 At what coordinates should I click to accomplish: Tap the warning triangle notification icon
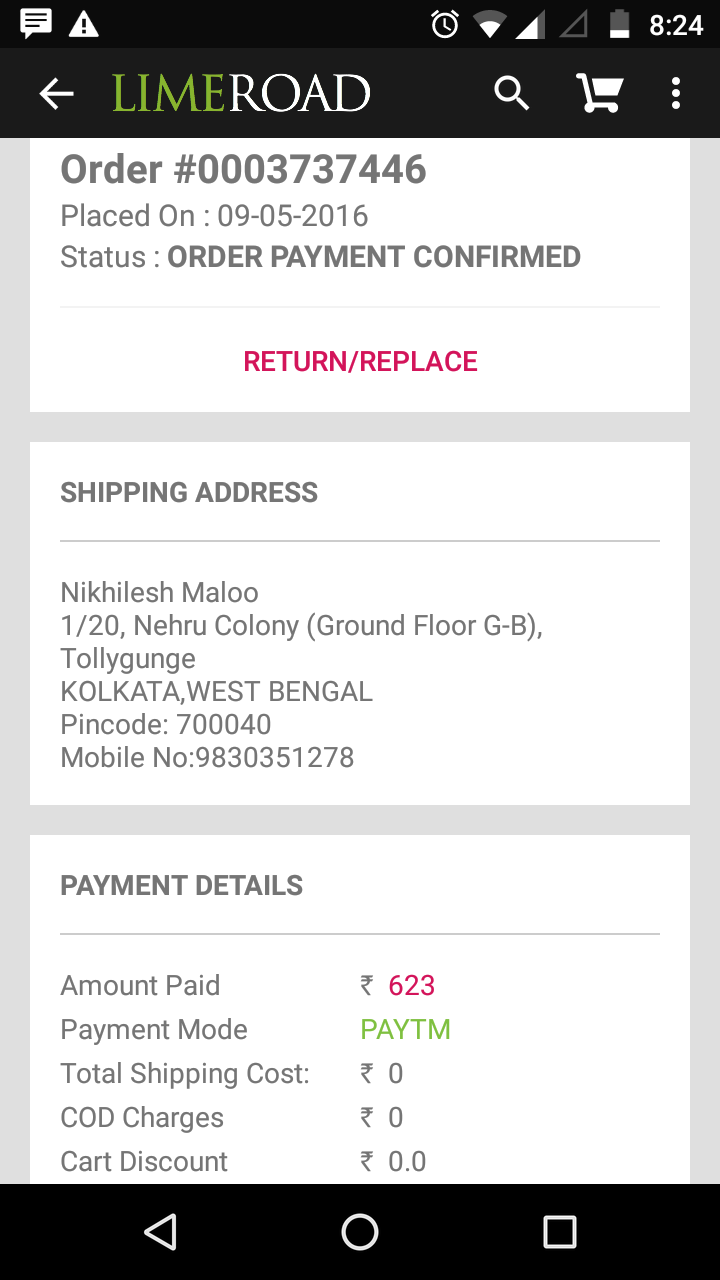click(x=84, y=23)
